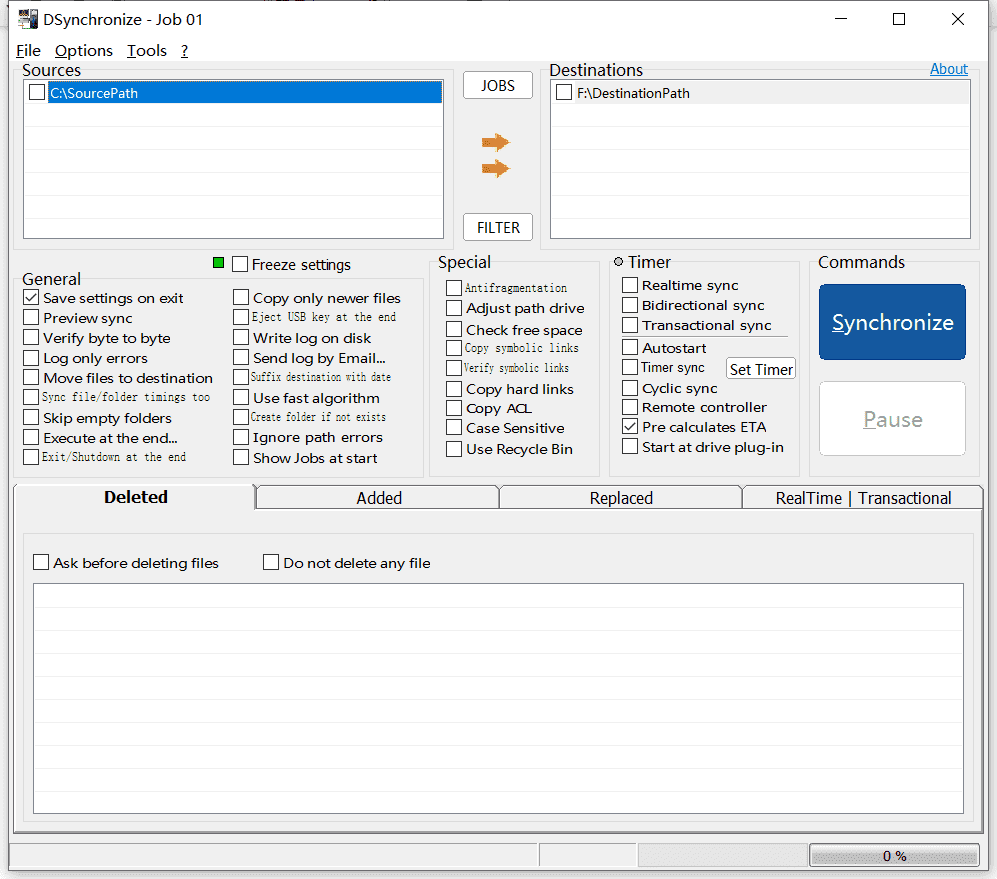Check Adjust path drive
997x879 pixels.
pyautogui.click(x=454, y=308)
